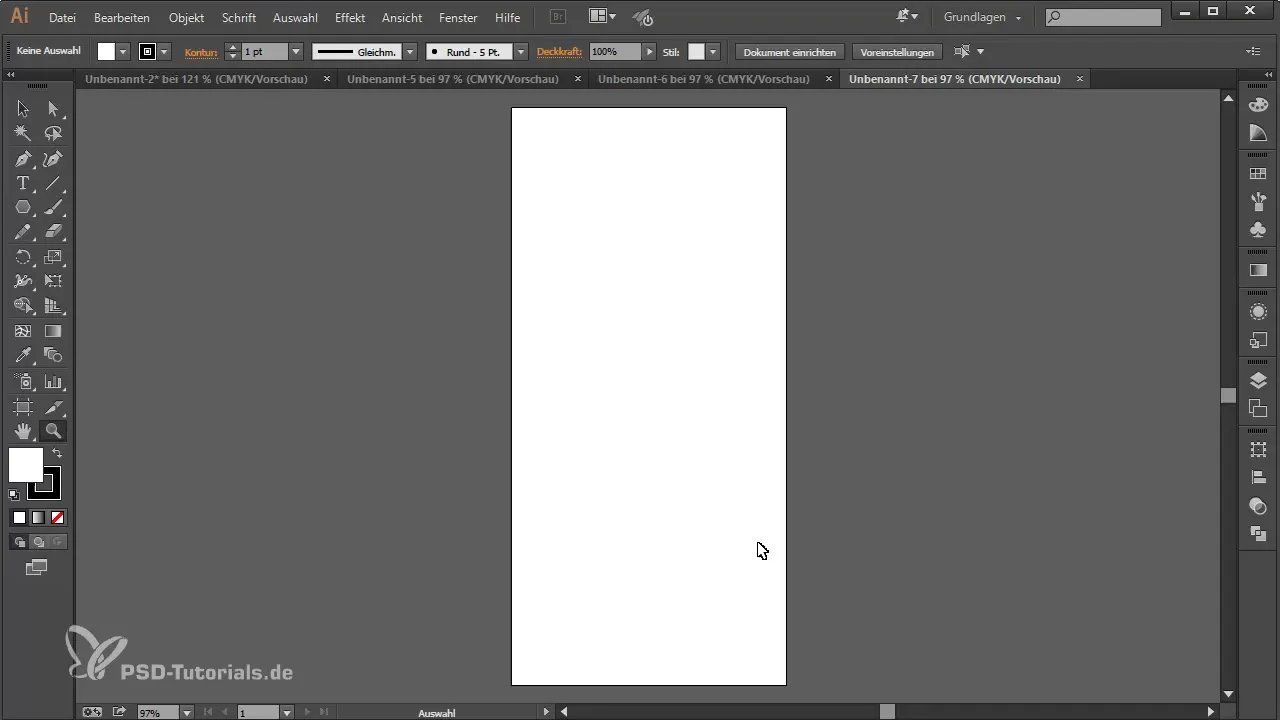Set paint mode to Gradient
Screen dimensions: 1280x720
click(38, 517)
